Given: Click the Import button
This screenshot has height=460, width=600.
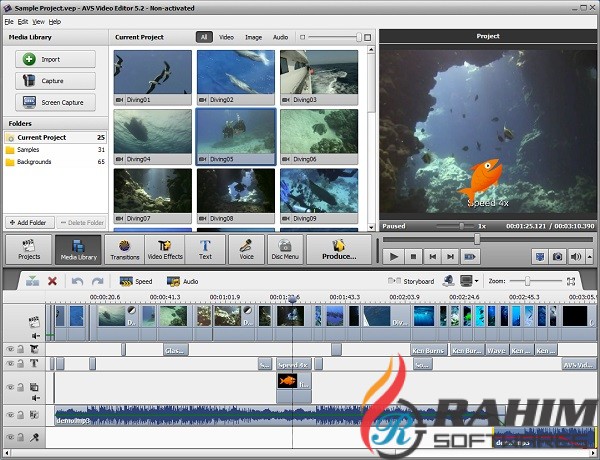Looking at the screenshot, I should pyautogui.click(x=53, y=59).
